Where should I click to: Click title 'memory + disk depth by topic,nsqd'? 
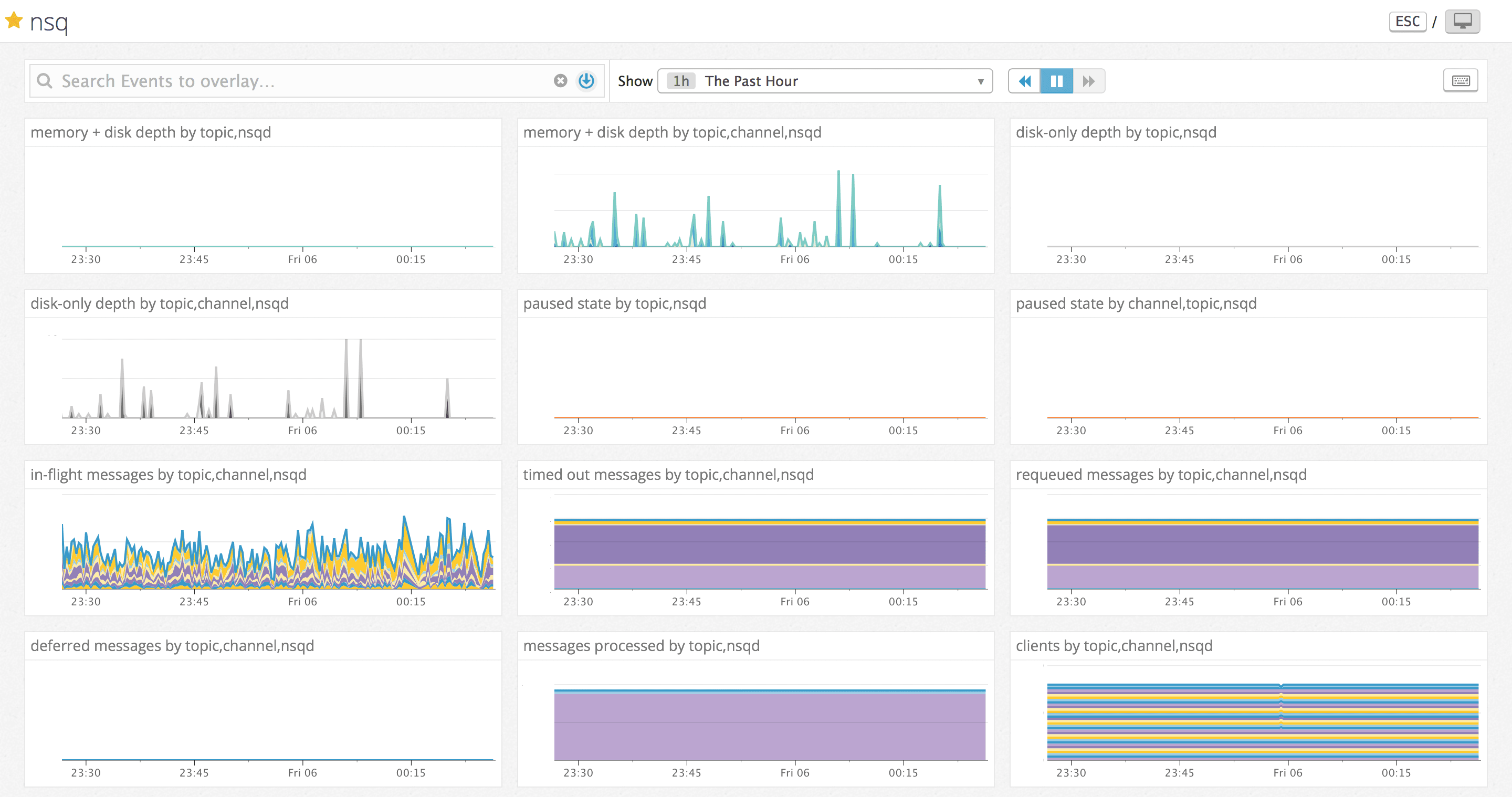(x=151, y=133)
